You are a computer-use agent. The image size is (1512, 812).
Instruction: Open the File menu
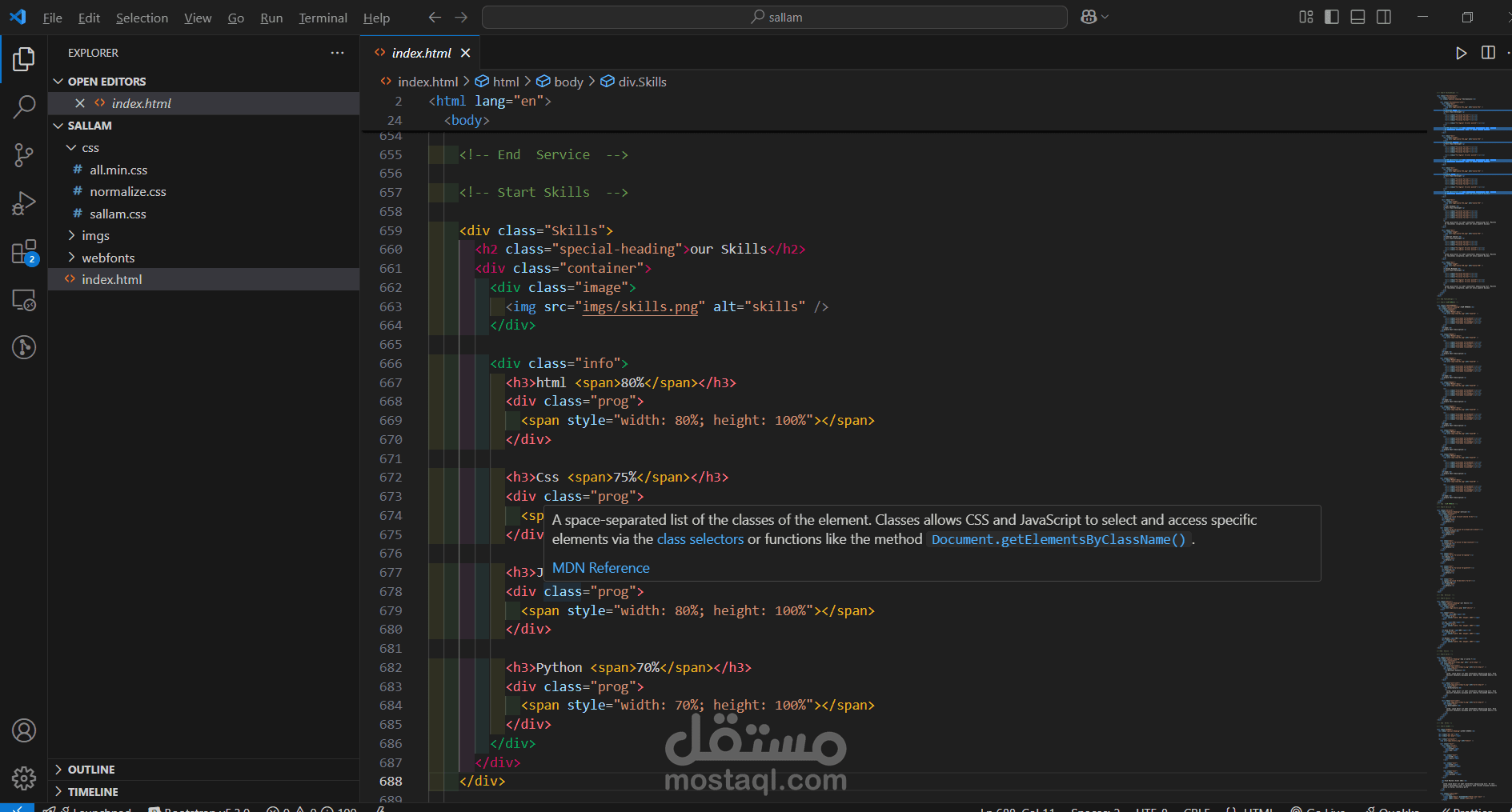[52, 18]
